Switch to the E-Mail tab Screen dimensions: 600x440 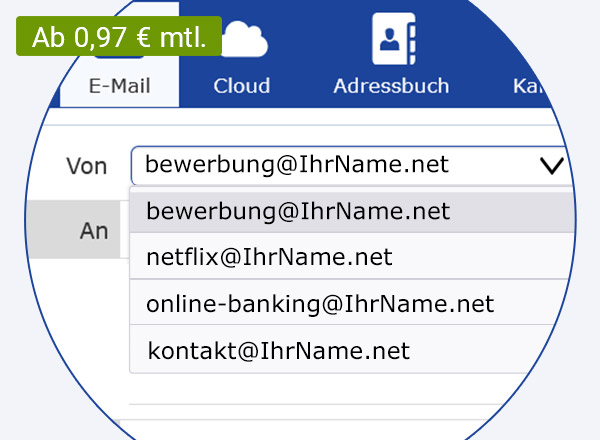click(x=119, y=86)
